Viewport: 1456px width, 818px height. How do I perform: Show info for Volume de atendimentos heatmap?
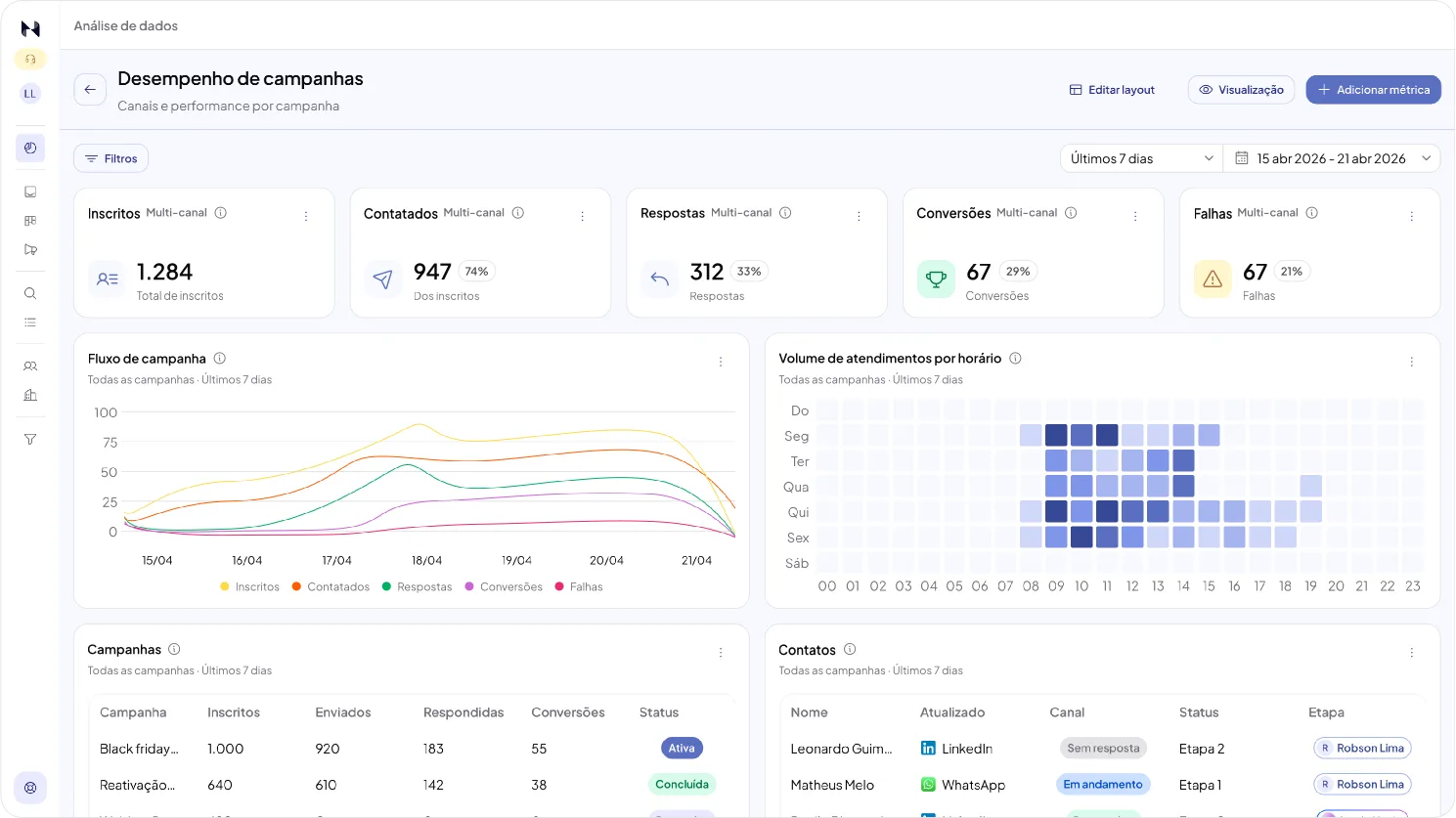tap(1015, 359)
